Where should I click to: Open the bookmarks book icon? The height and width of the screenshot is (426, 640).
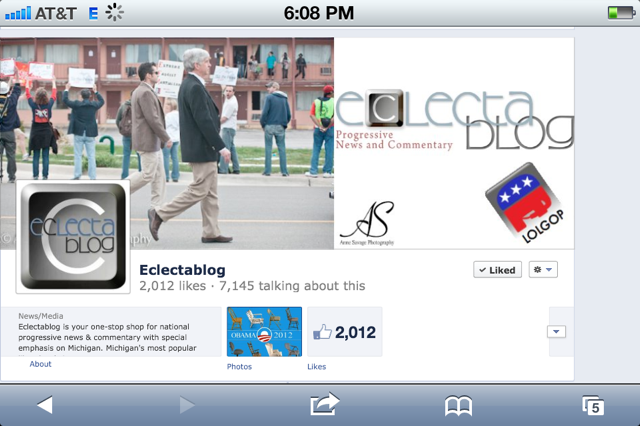[x=458, y=406]
